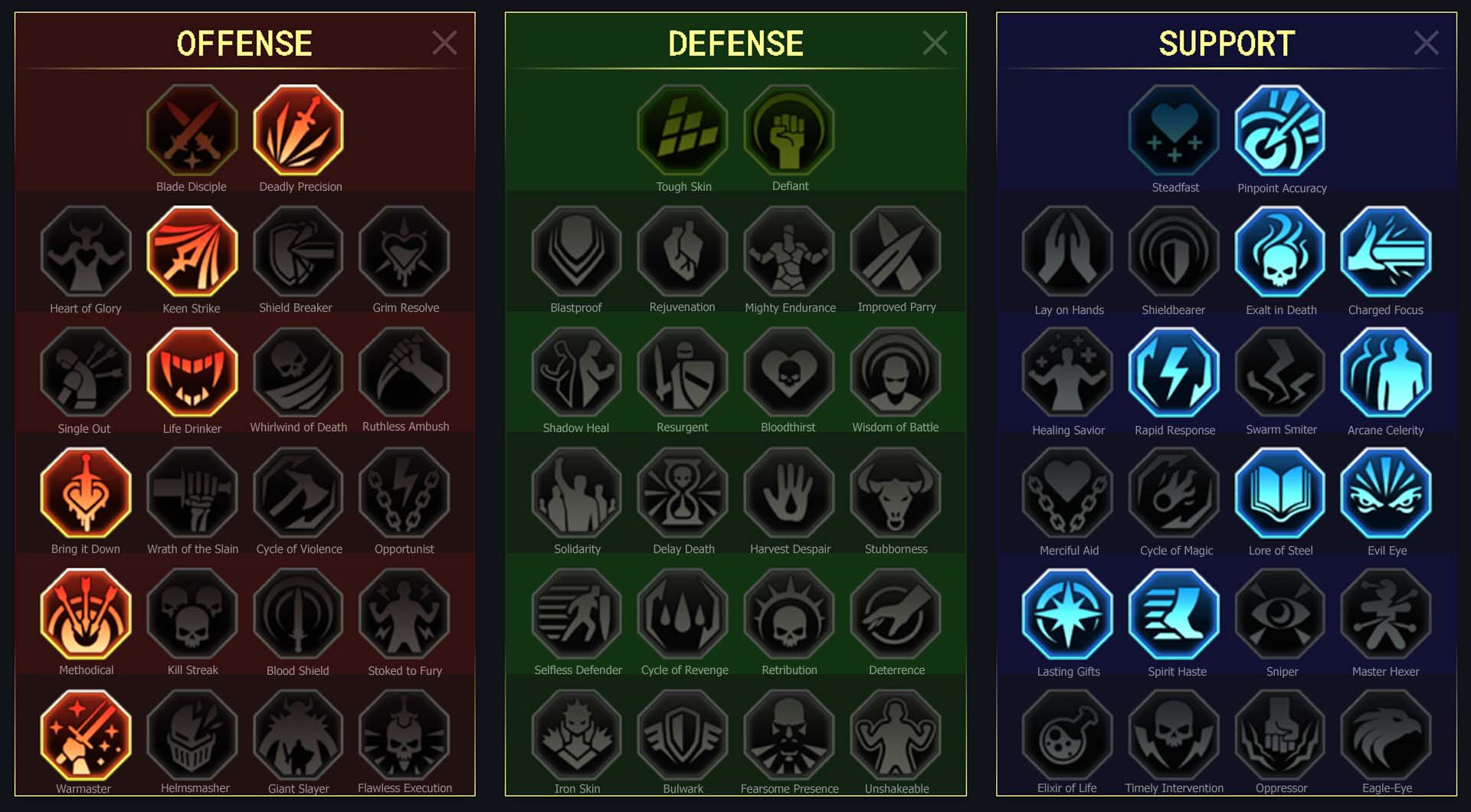This screenshot has height=812, width=1471.
Task: Select the Stubborness bull icon
Action: tap(895, 493)
